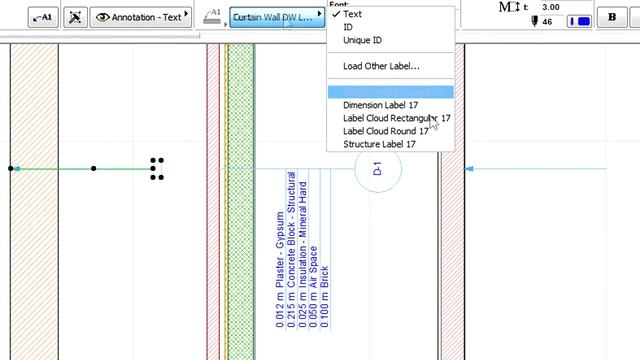Click the '0.025 m Insulation - Mineral Hard' text
The width and height of the screenshot is (640, 360).
click(302, 255)
